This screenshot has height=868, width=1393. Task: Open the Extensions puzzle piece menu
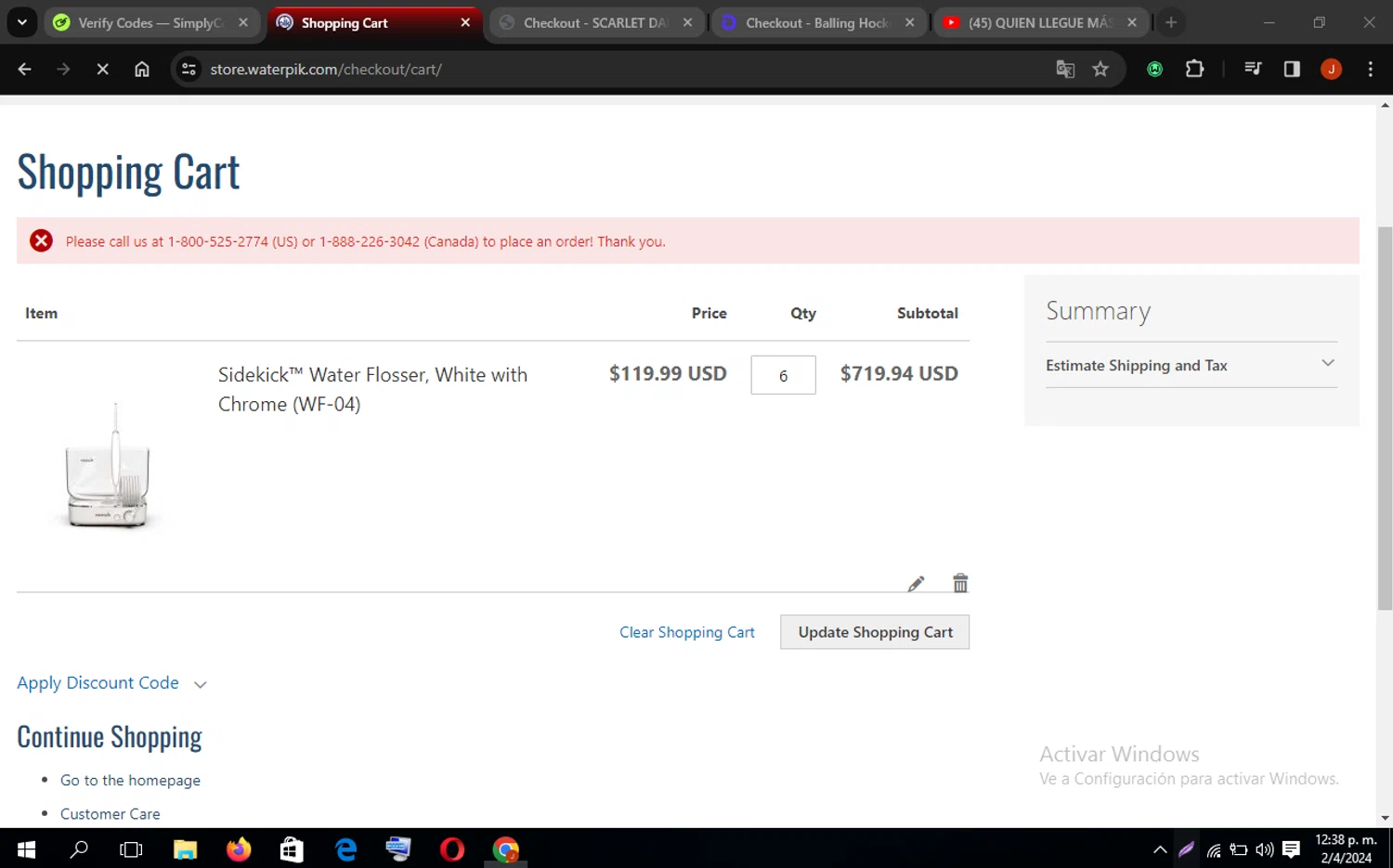(x=1195, y=69)
